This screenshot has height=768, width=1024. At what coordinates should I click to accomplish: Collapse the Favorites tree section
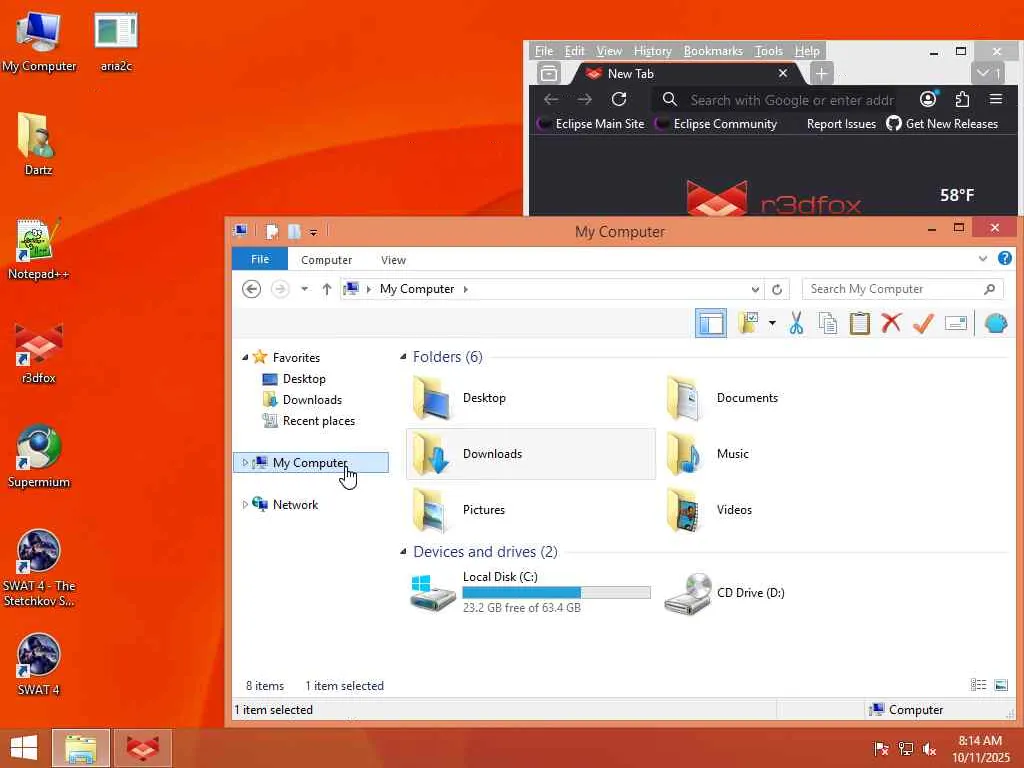(245, 357)
